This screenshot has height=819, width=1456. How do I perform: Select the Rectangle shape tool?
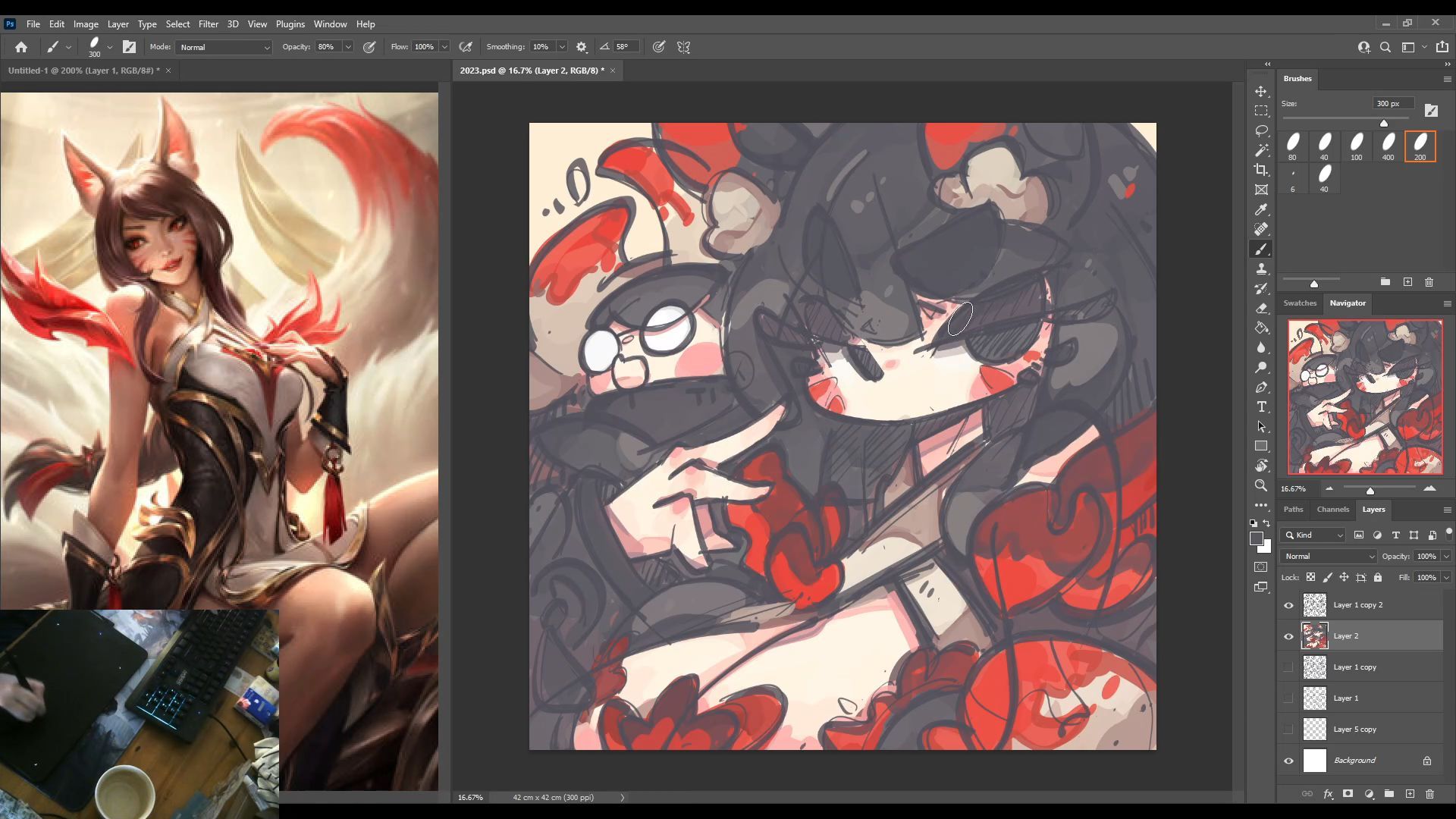1261,446
